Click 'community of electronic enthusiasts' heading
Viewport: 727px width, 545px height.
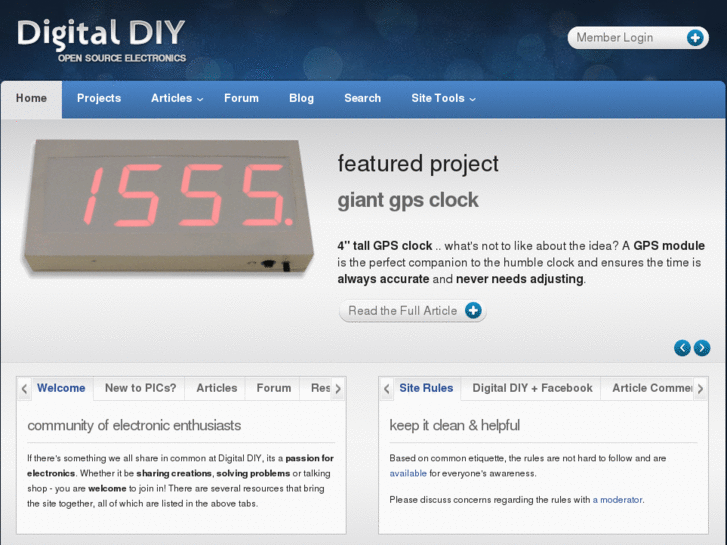pyautogui.click(x=134, y=425)
